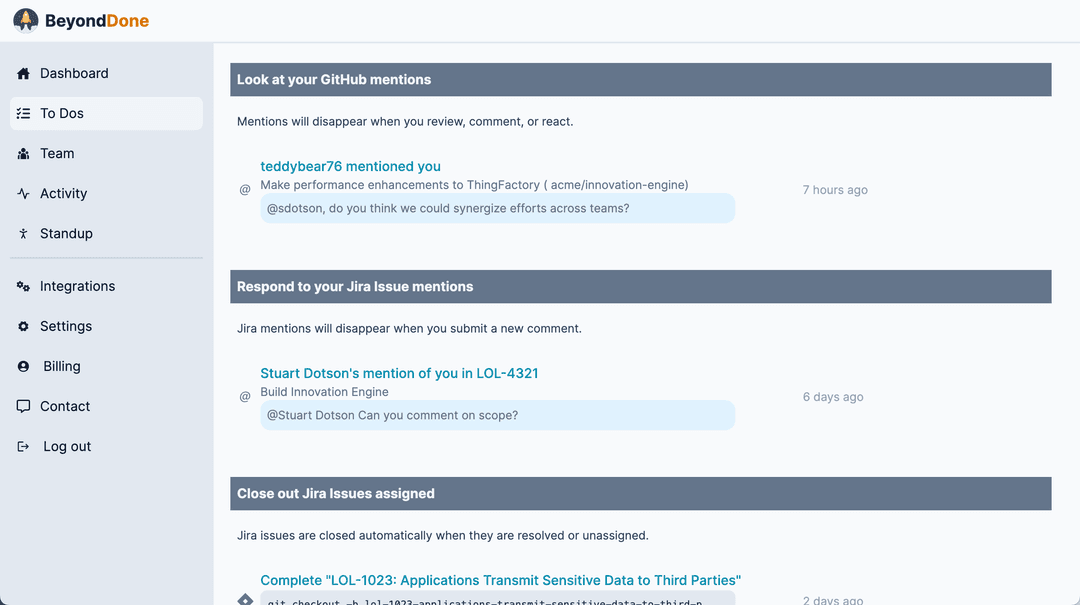This screenshot has height=605, width=1080.
Task: Click the Dashboard home icon
Action: pyautogui.click(x=23, y=74)
